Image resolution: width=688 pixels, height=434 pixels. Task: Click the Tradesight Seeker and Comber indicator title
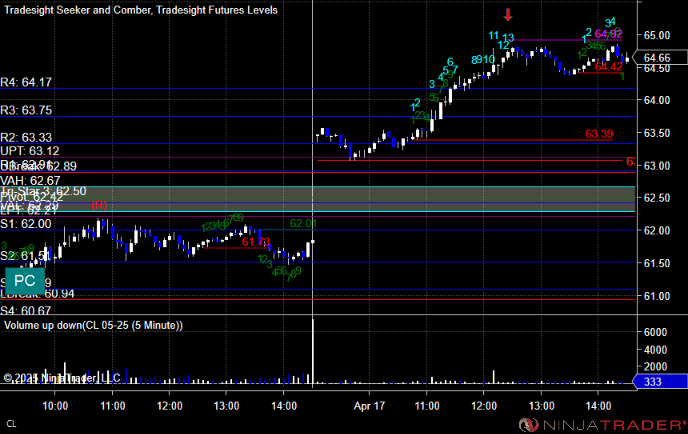click(141, 10)
